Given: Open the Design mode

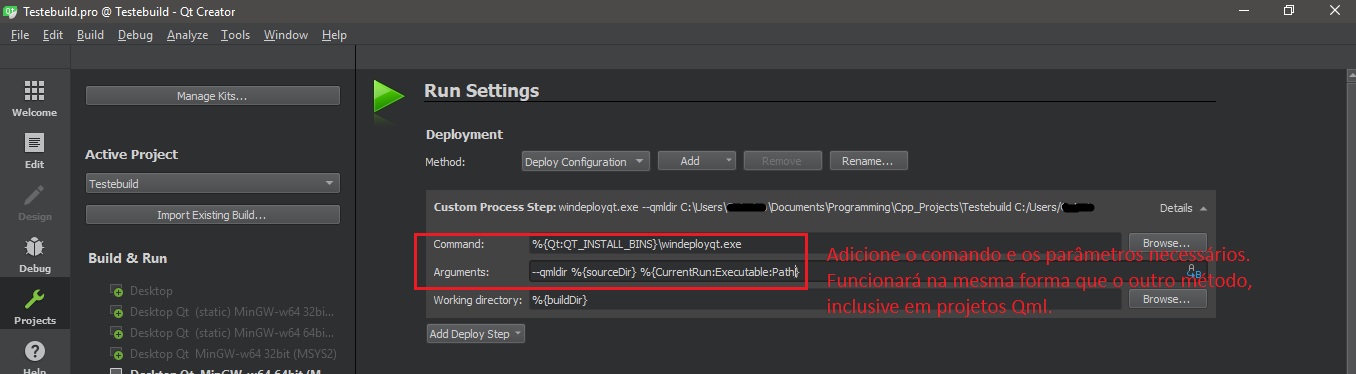Looking at the screenshot, I should tap(34, 203).
